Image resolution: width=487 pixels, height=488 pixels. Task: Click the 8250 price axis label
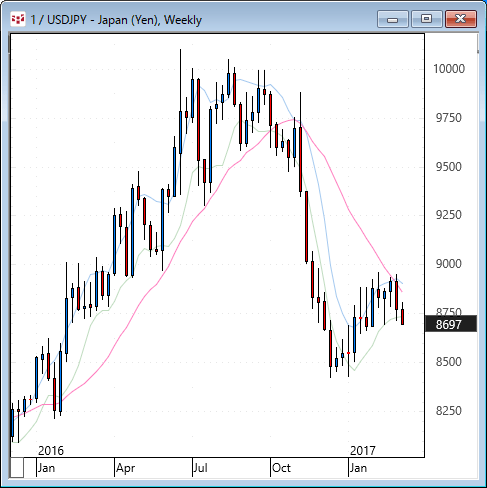(x=449, y=411)
